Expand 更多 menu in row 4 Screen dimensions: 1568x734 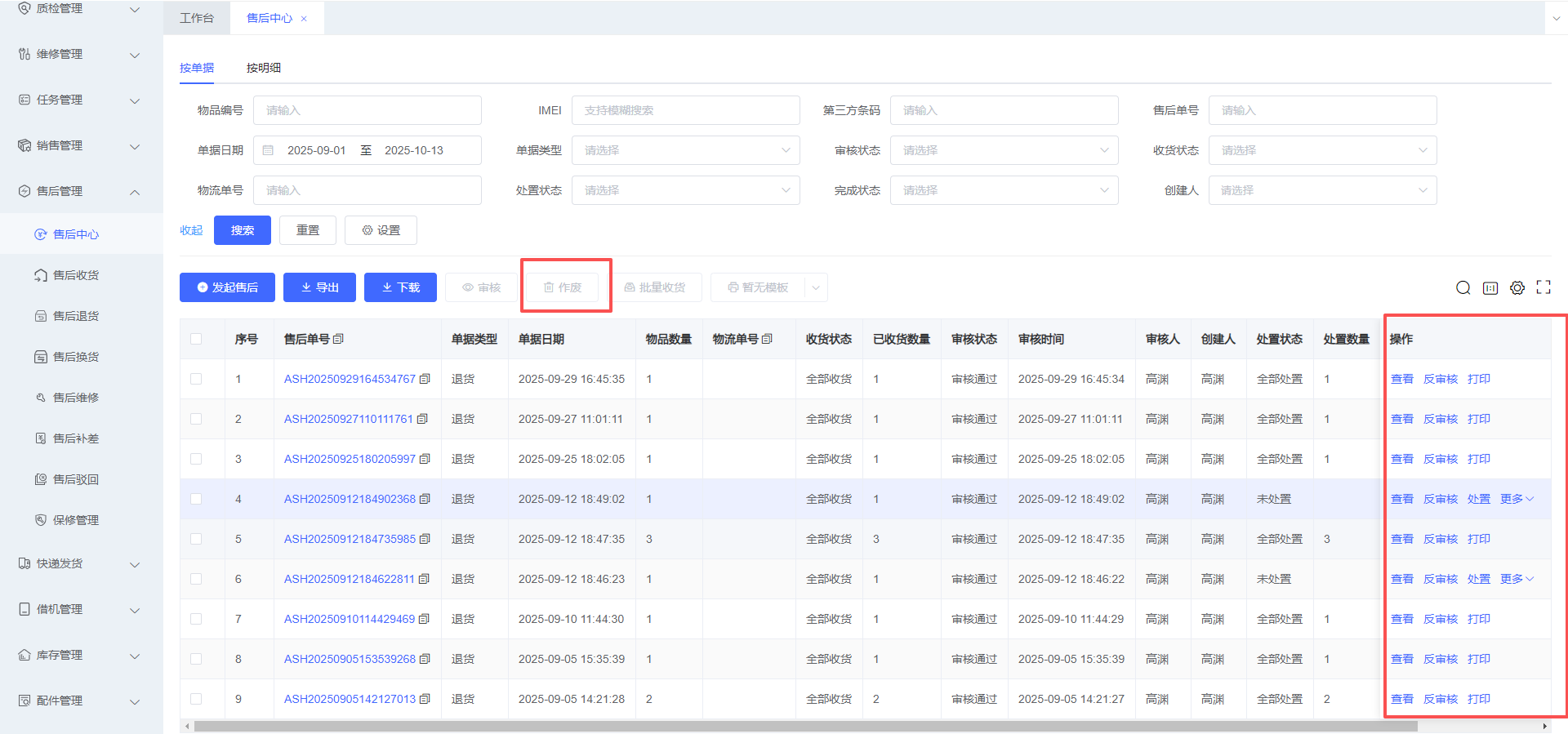coord(1517,499)
